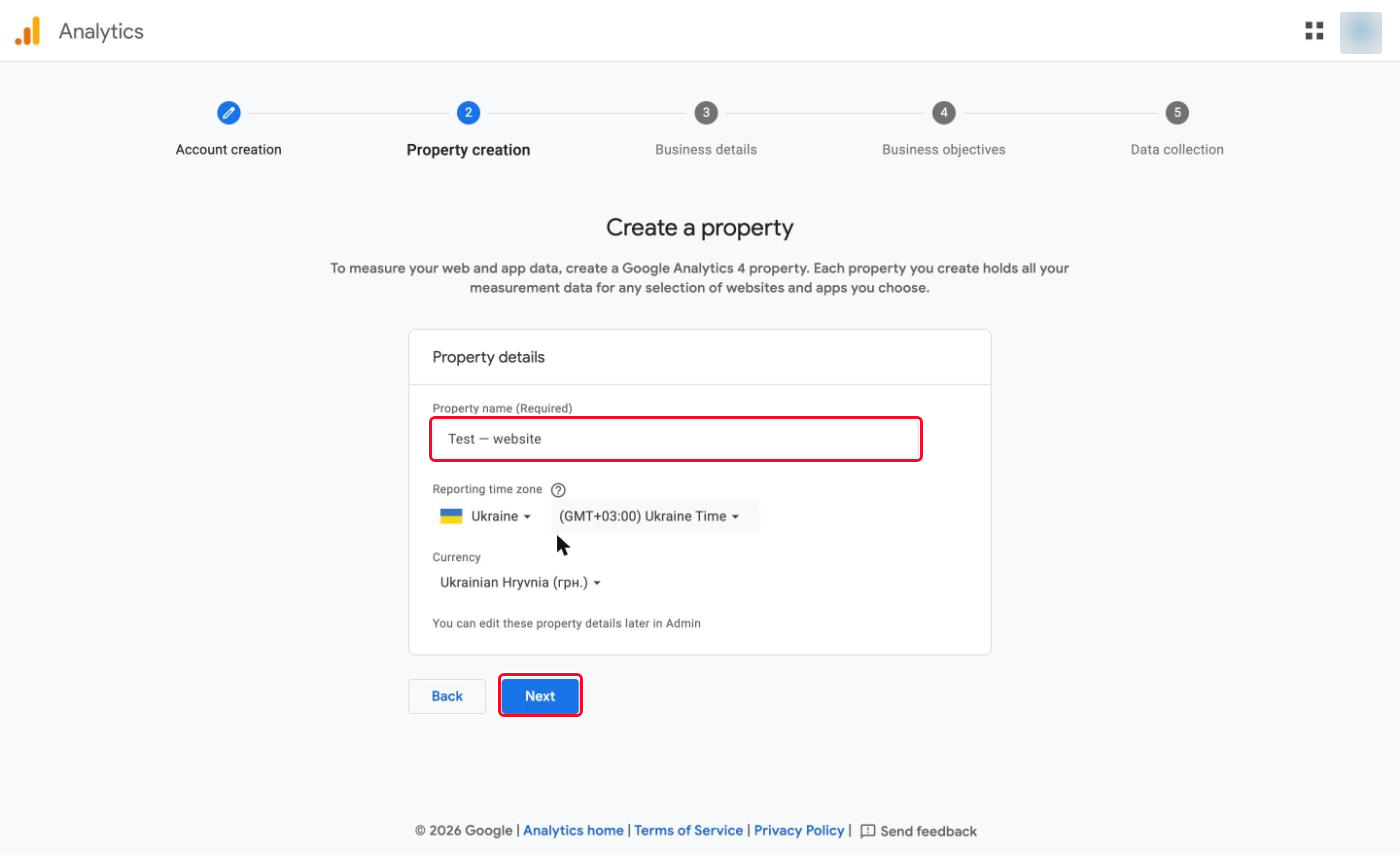Click step 5 Data collection circle
The height and width of the screenshot is (855, 1400).
1177,113
